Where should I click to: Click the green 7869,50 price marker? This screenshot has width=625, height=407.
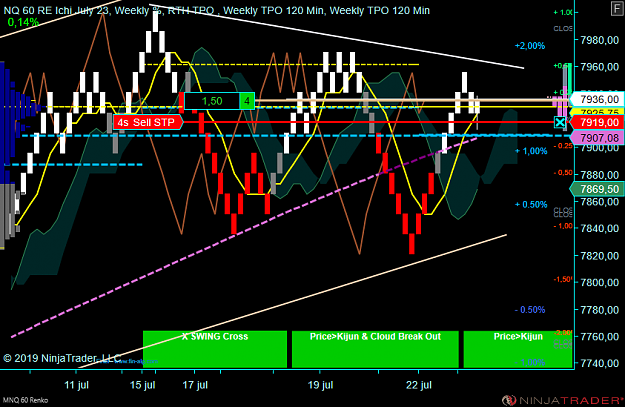597,189
